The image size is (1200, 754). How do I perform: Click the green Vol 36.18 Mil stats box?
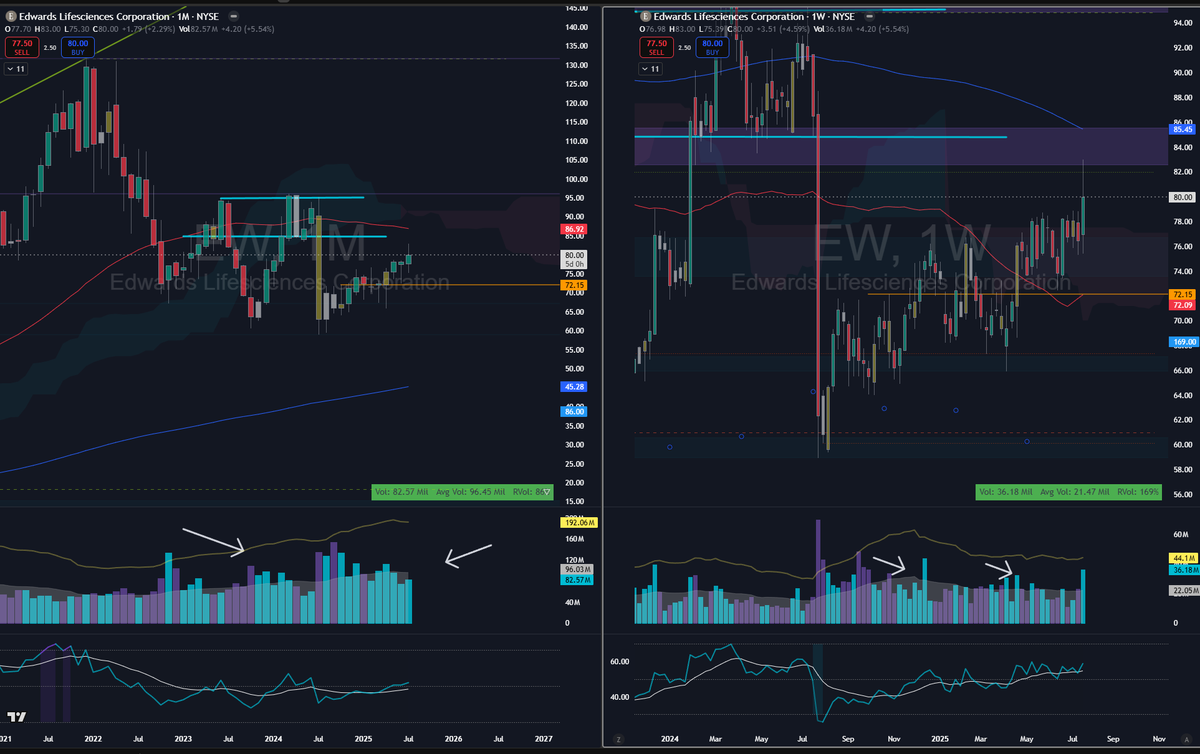coord(1067,492)
